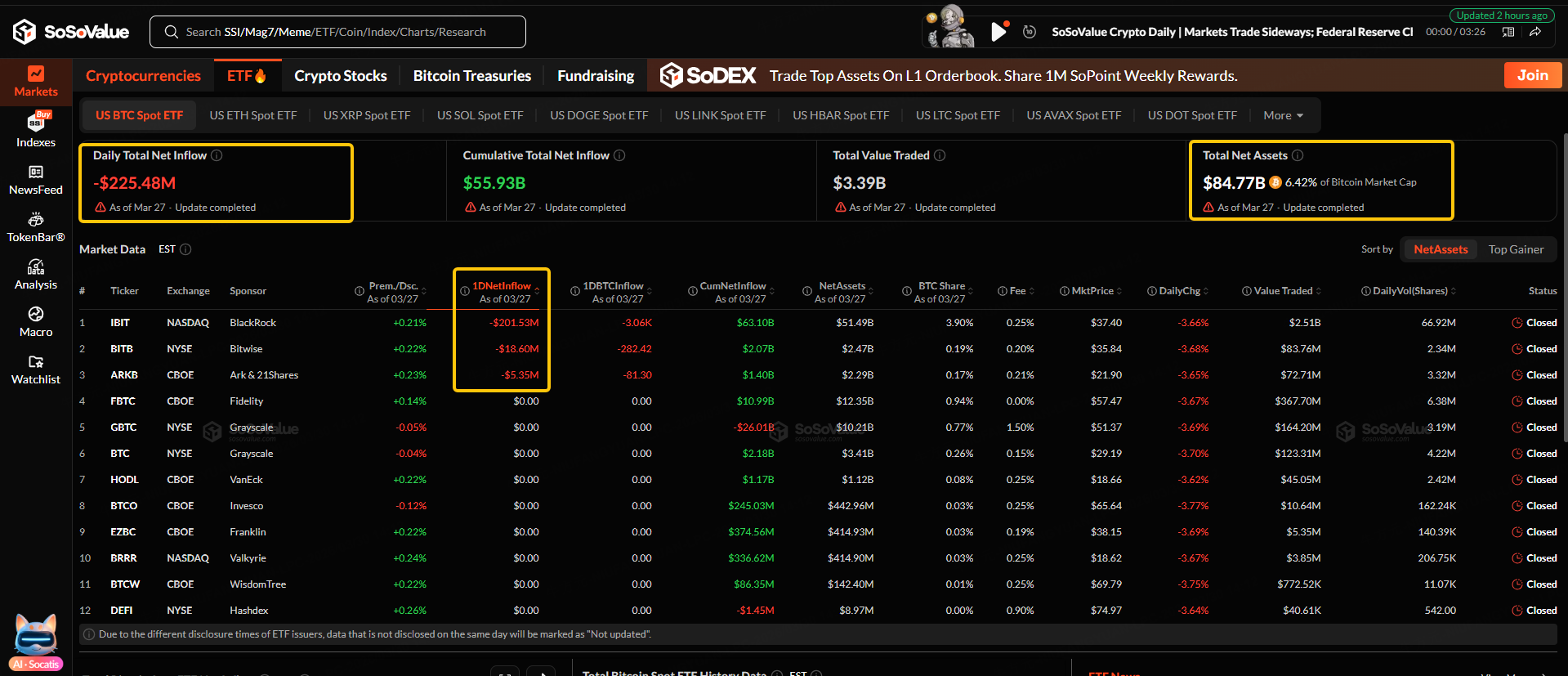
Task: Click the share arrow icon in player
Action: tap(1535, 32)
